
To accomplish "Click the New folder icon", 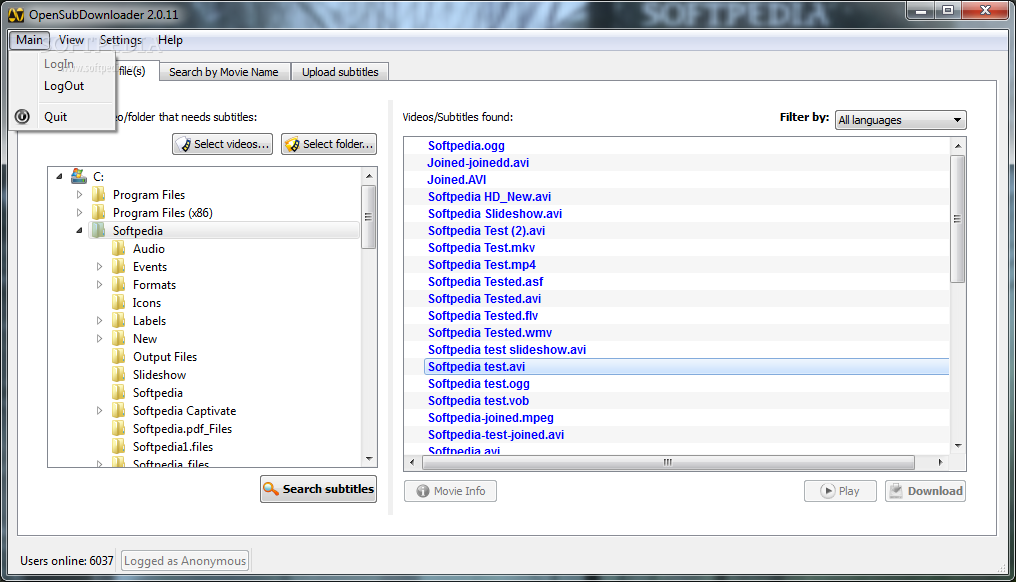I will (x=119, y=339).
